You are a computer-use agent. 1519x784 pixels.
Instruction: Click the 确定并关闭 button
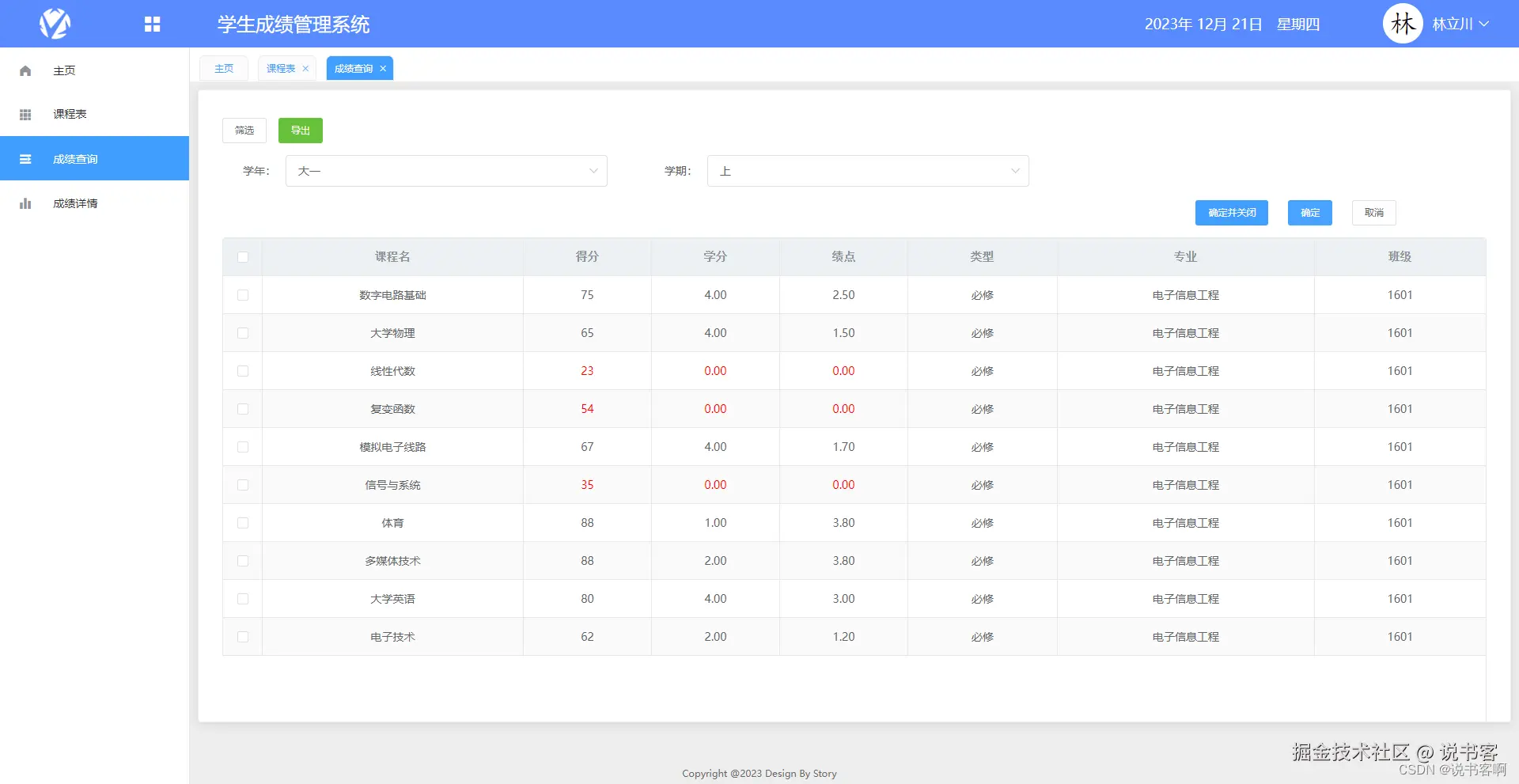(x=1232, y=213)
